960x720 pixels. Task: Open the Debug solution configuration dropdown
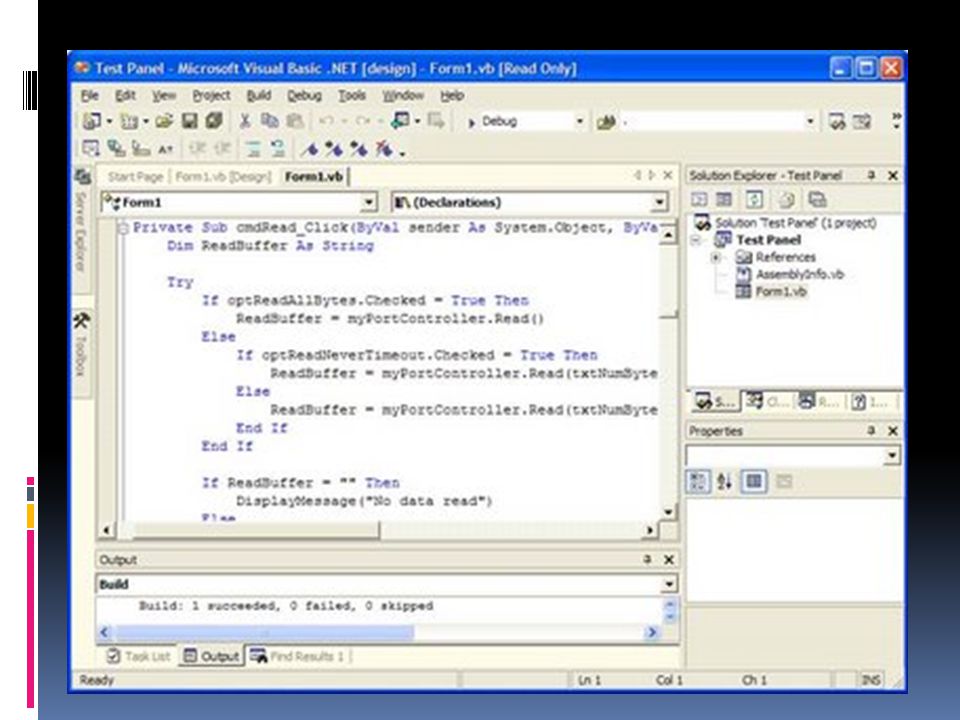point(579,122)
